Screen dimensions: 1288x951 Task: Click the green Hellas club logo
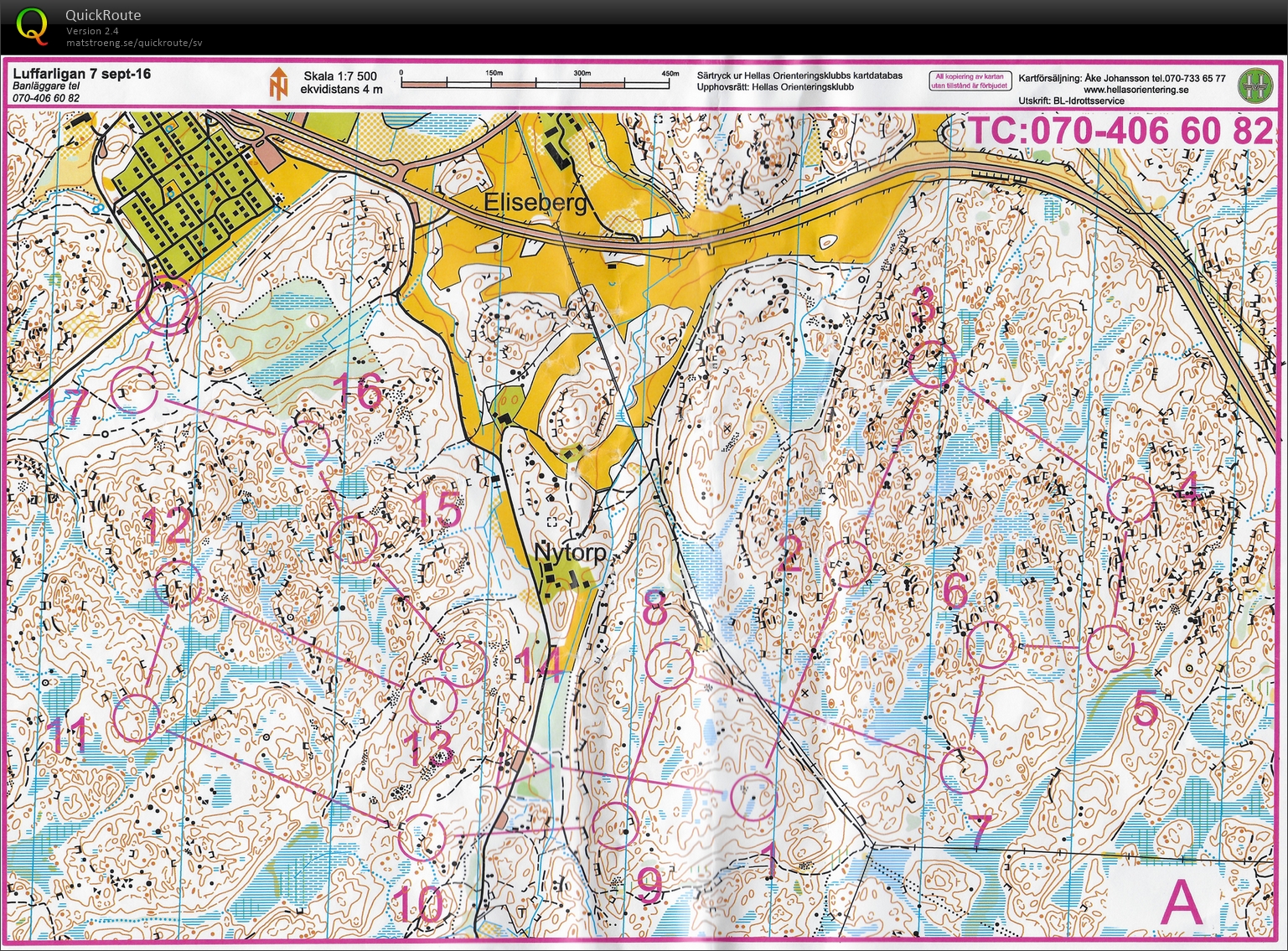1255,85
